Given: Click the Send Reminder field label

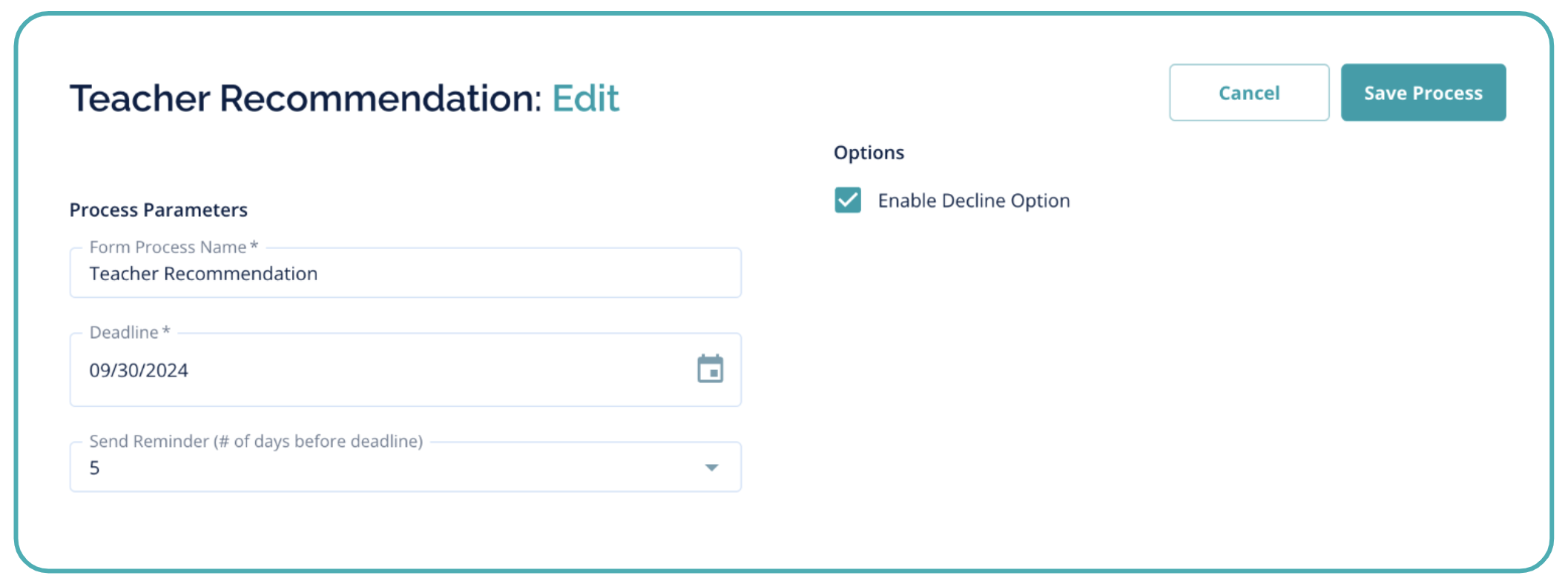Looking at the screenshot, I should pyautogui.click(x=256, y=442).
